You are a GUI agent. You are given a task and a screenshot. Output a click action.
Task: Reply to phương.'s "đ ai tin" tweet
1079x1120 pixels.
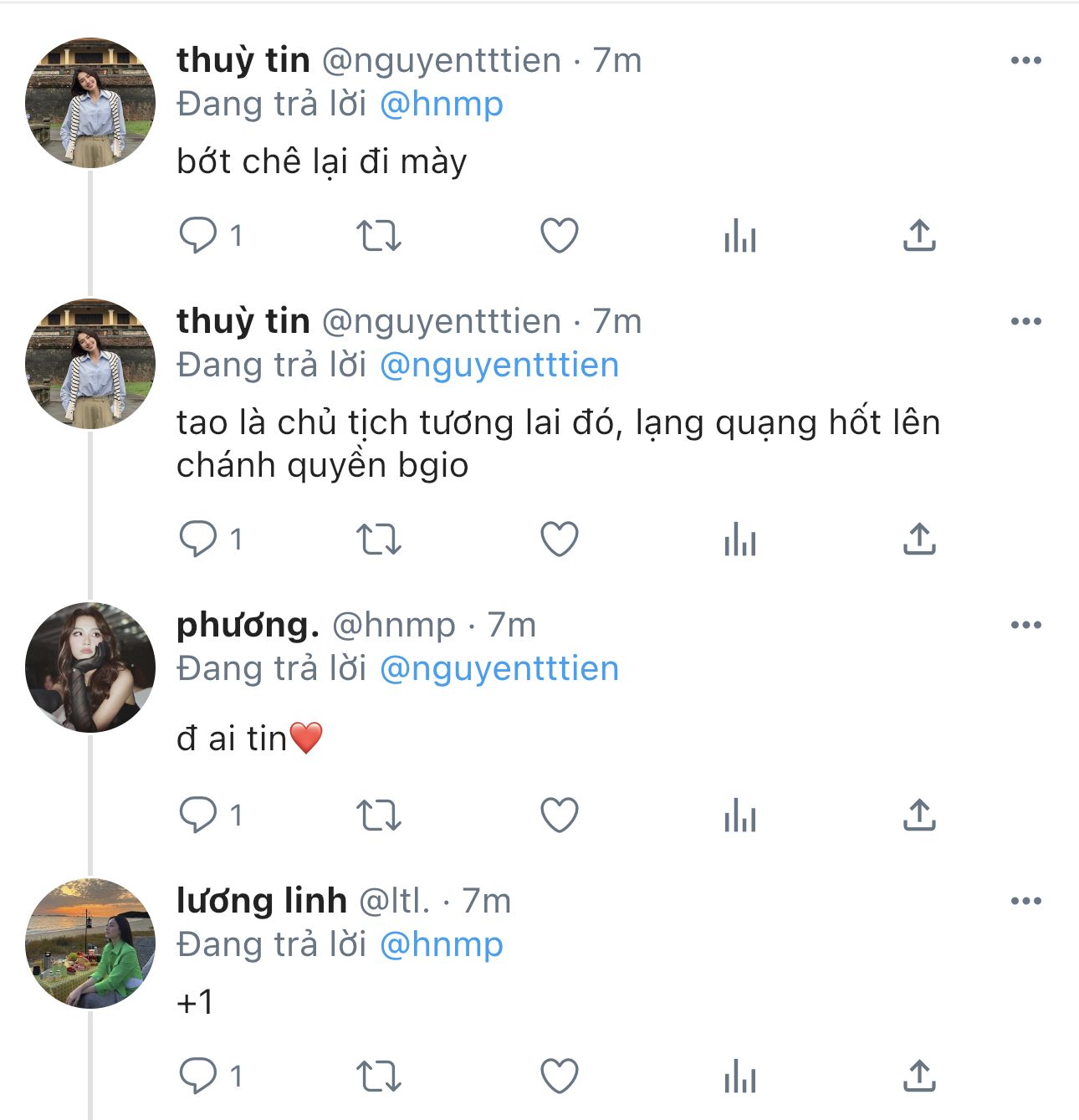[x=198, y=815]
